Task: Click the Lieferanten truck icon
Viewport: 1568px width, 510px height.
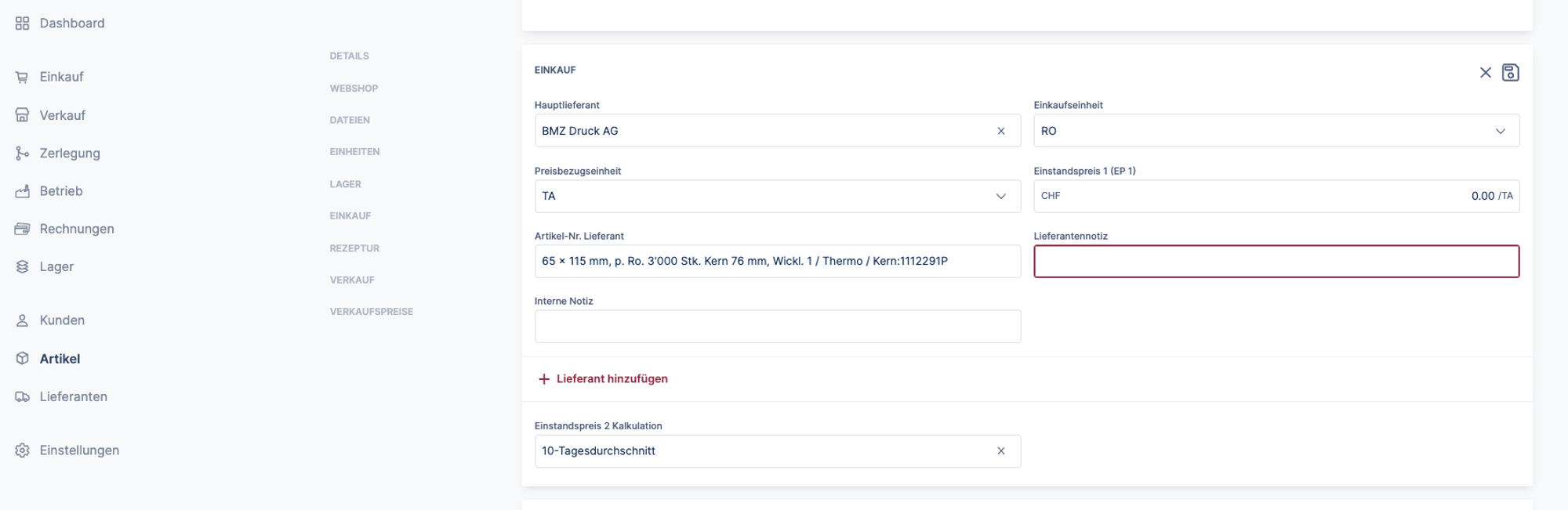Action: 22,397
